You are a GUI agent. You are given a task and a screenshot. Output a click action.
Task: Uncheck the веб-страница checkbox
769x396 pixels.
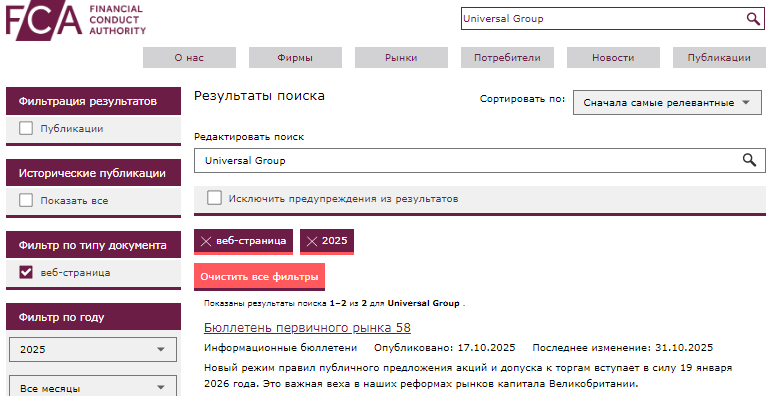coord(26,272)
